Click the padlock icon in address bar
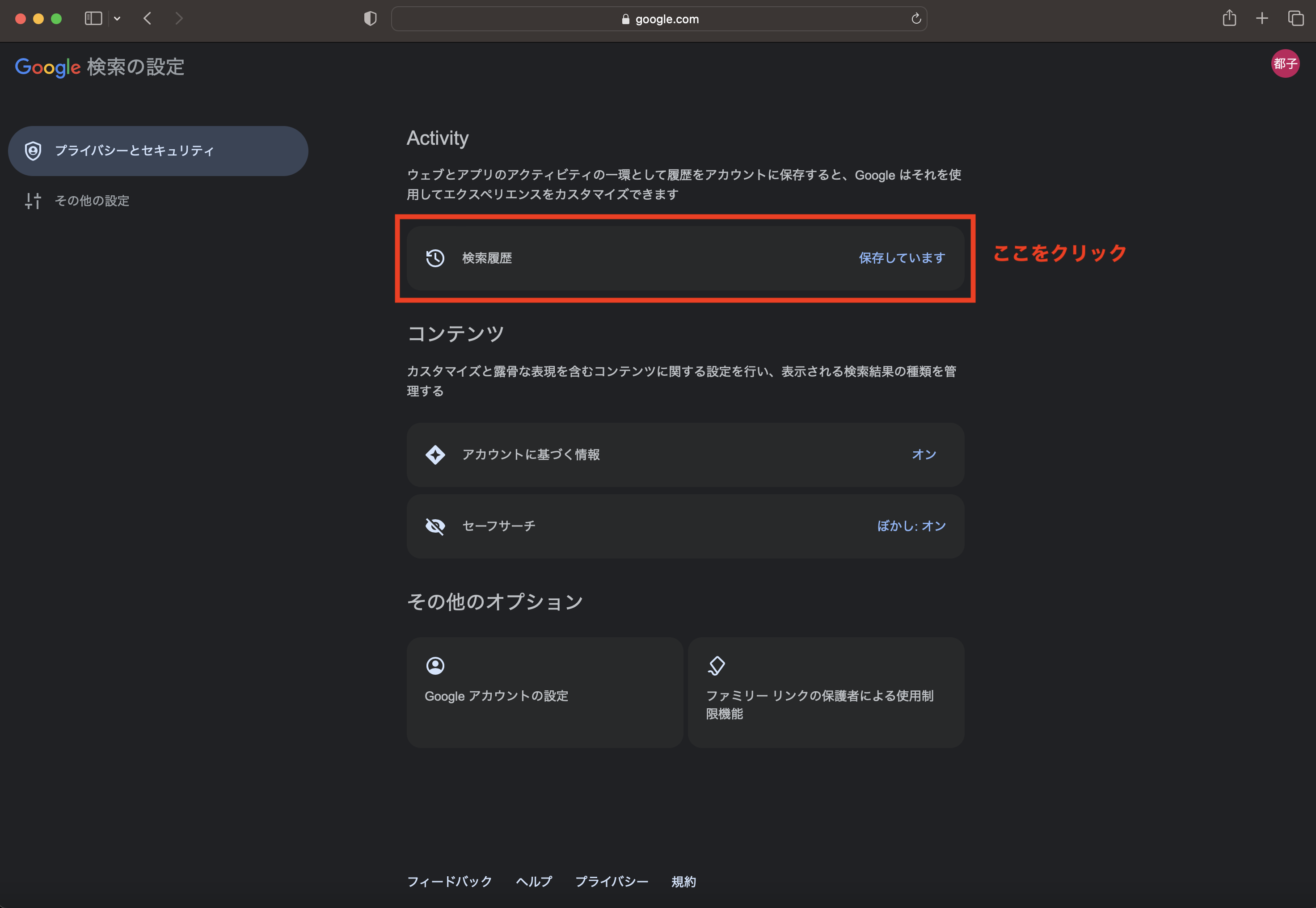The width and height of the screenshot is (1316, 908). tap(625, 19)
